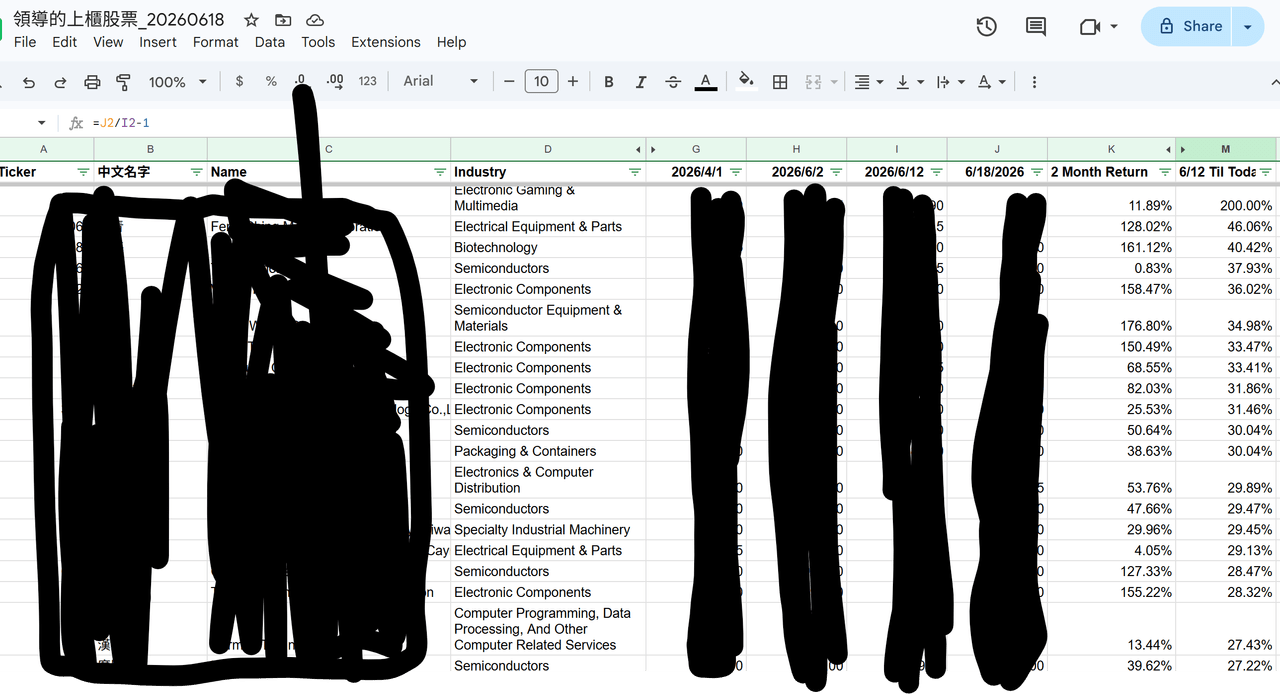Select column D header
The width and height of the screenshot is (1280, 694).
click(547, 150)
